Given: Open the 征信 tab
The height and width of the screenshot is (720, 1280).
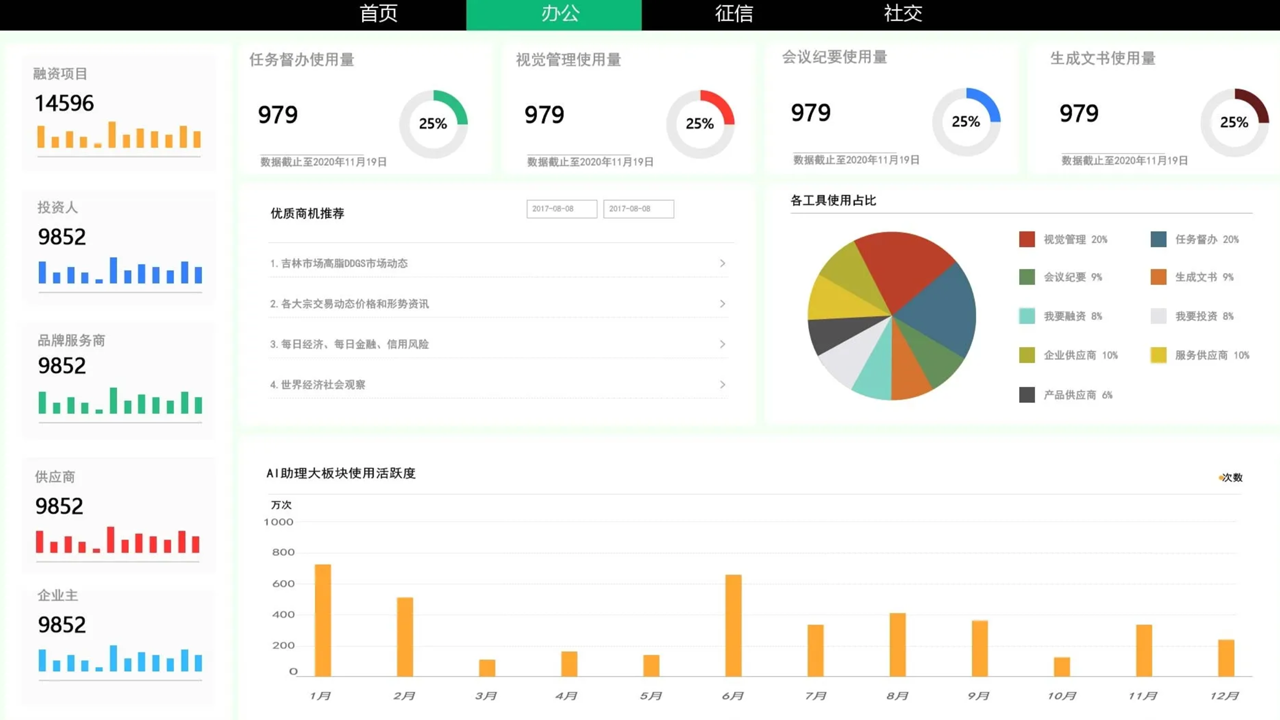Looking at the screenshot, I should click(x=734, y=14).
